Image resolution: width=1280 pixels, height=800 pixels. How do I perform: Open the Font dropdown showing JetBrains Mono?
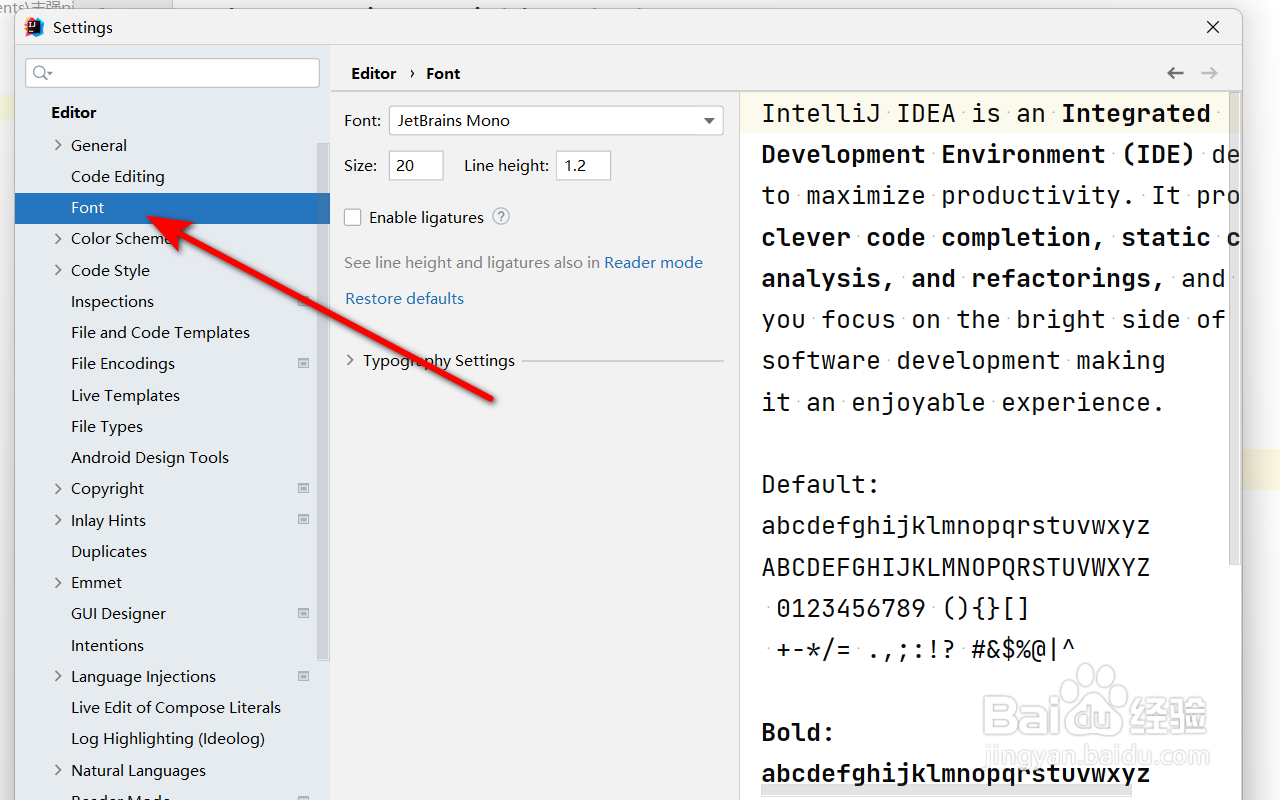(556, 120)
